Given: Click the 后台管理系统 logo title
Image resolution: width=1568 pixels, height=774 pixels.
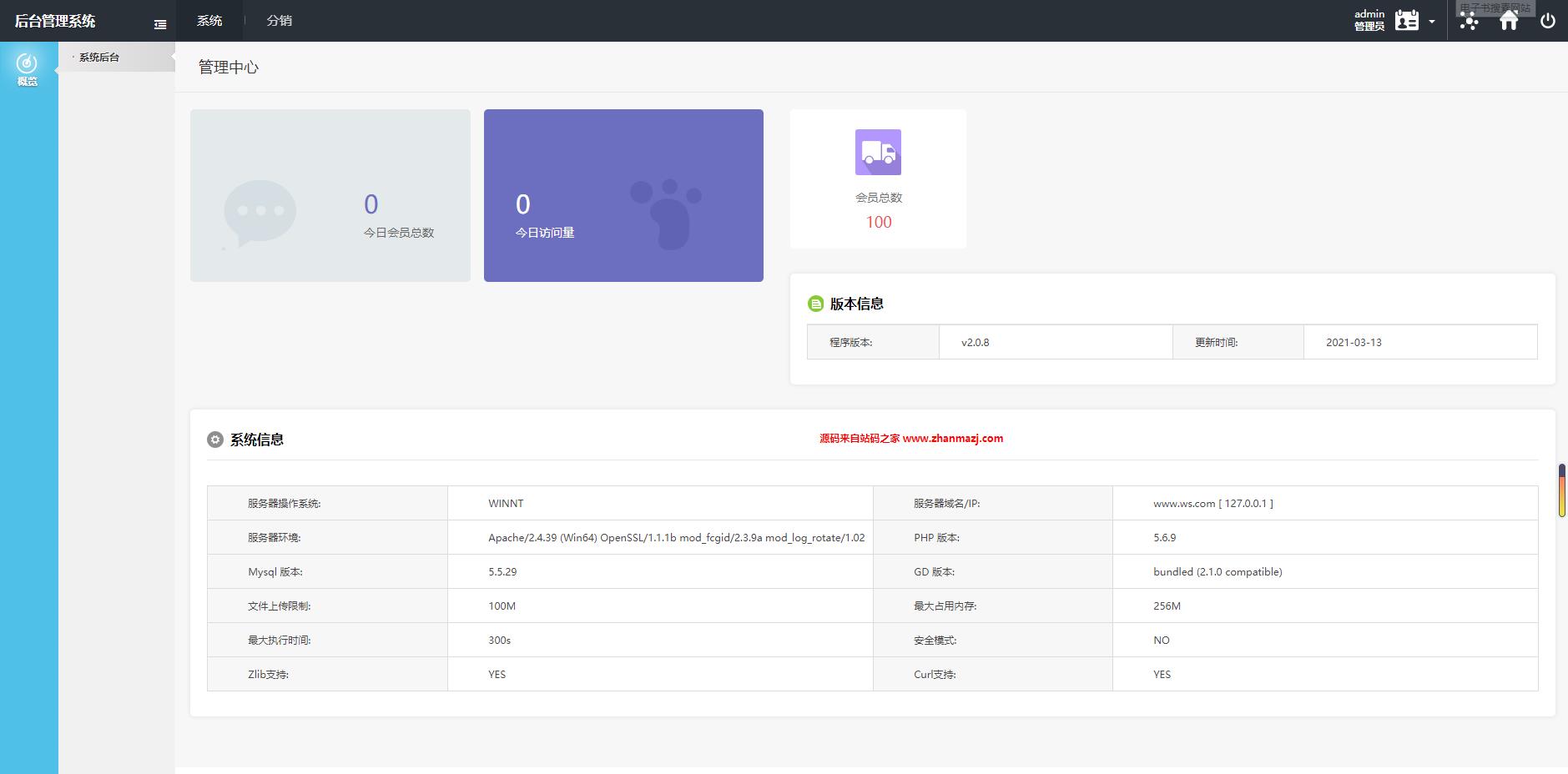Looking at the screenshot, I should (x=55, y=21).
